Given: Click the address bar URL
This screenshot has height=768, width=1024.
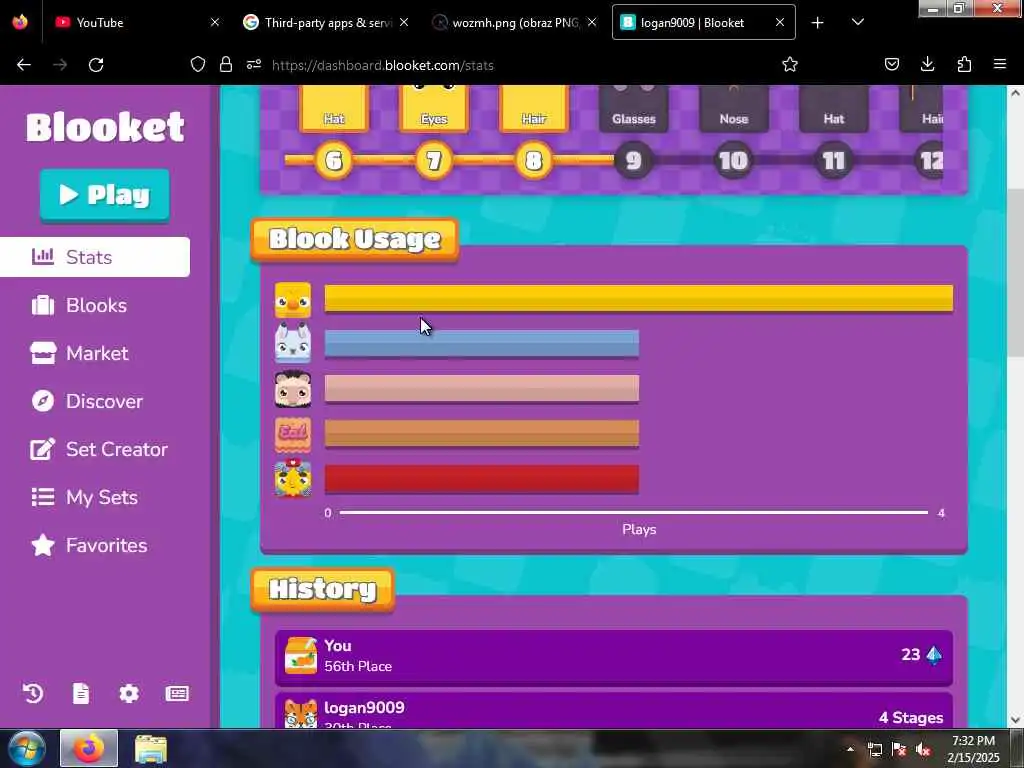Looking at the screenshot, I should [383, 65].
